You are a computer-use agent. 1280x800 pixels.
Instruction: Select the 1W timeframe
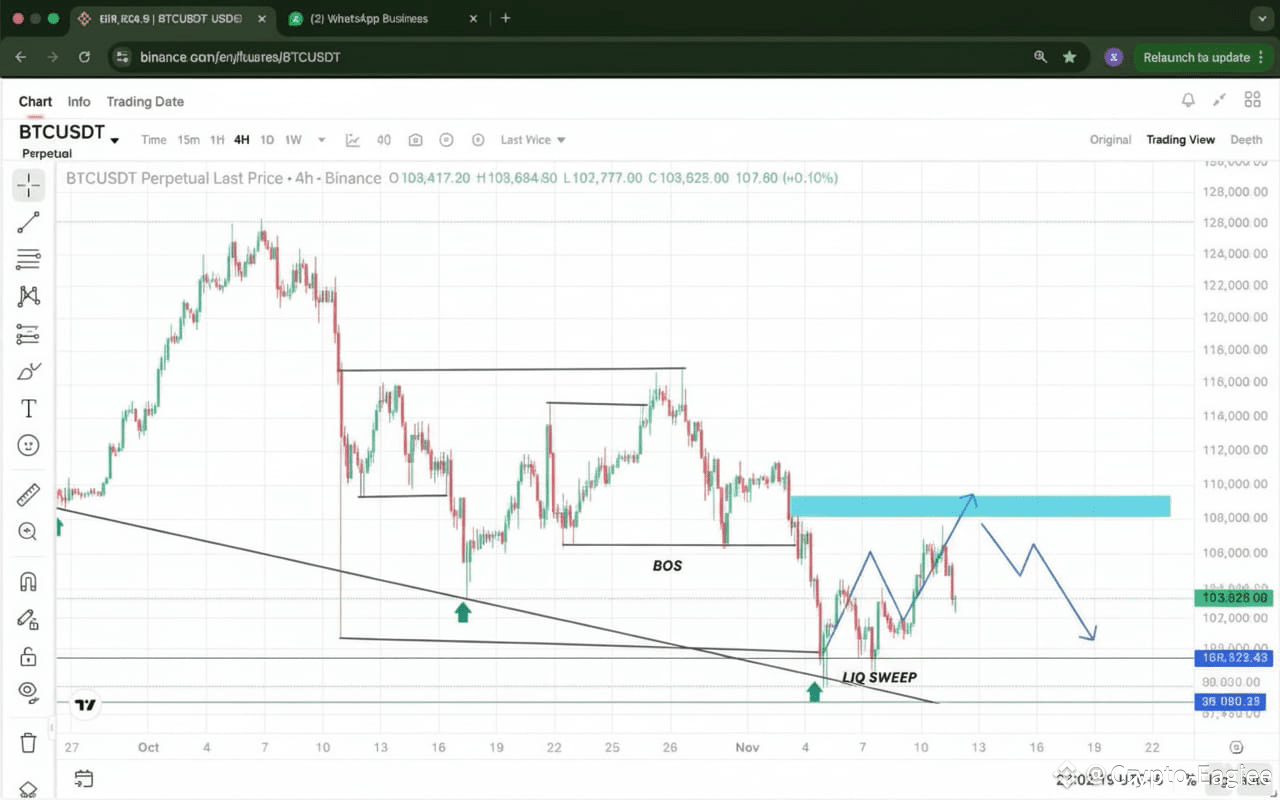pyautogui.click(x=293, y=140)
